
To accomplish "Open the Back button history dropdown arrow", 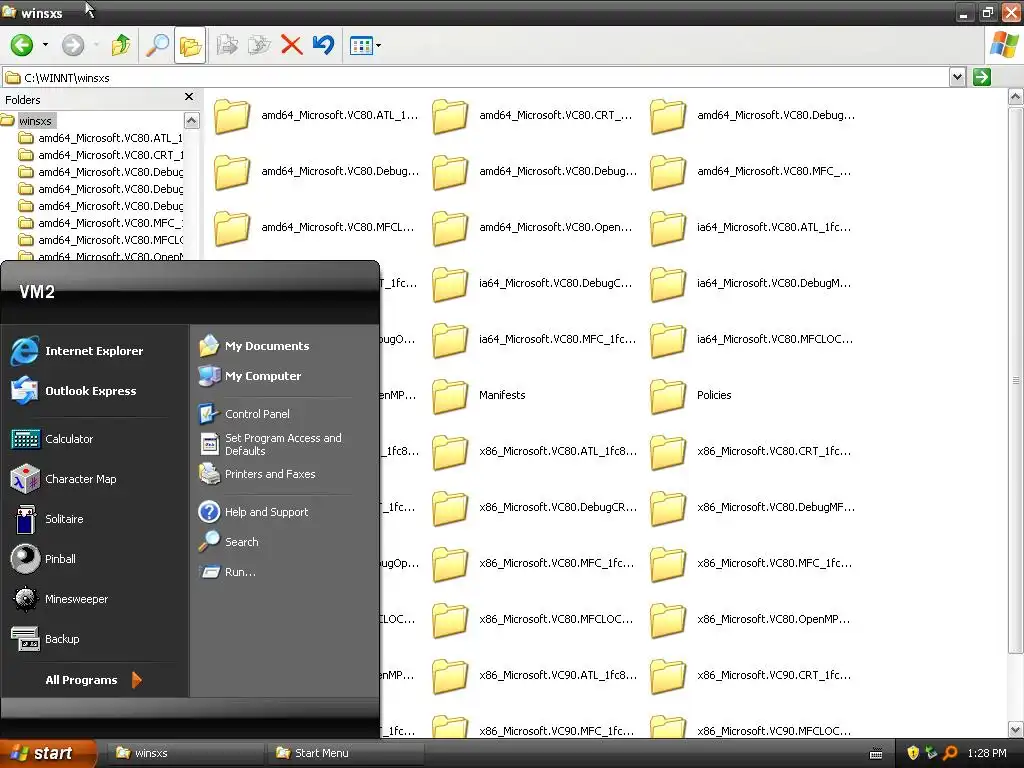I will (45, 45).
